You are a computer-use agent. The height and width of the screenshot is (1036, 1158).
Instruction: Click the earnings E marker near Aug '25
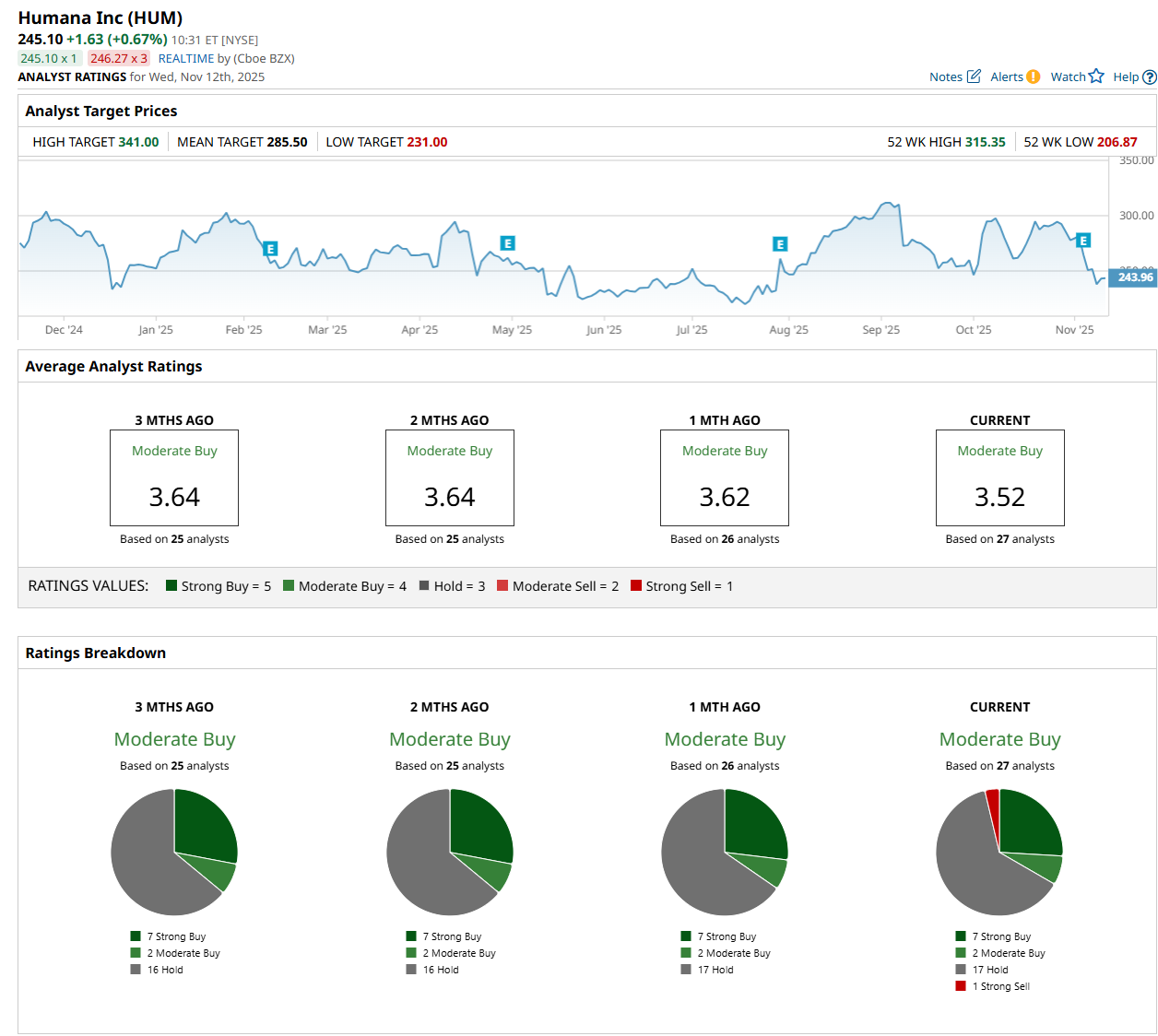780,244
